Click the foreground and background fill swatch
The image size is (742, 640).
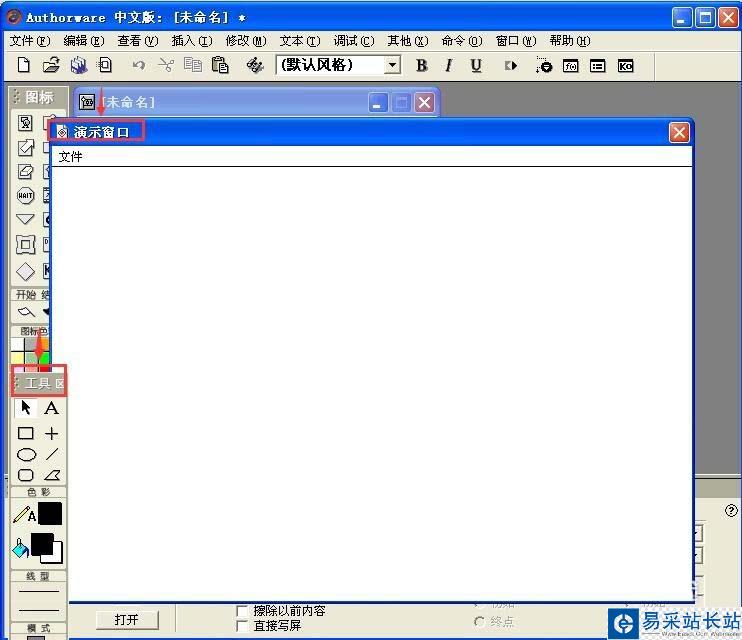46,548
